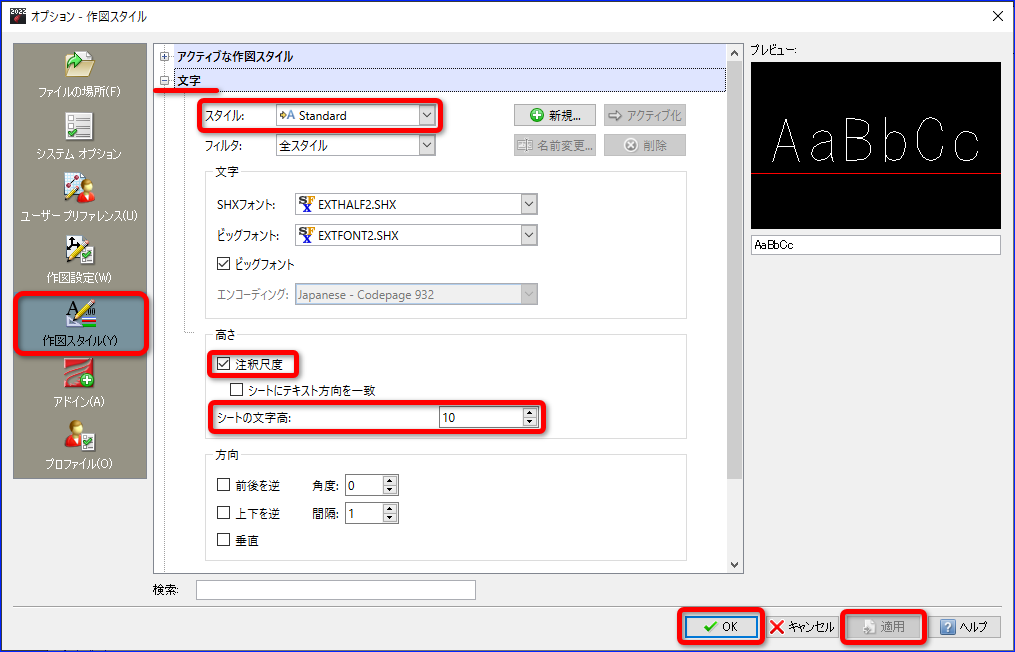Enable the 前後を逆 checkbox
Viewport: 1015px width, 652px height.
[x=224, y=486]
